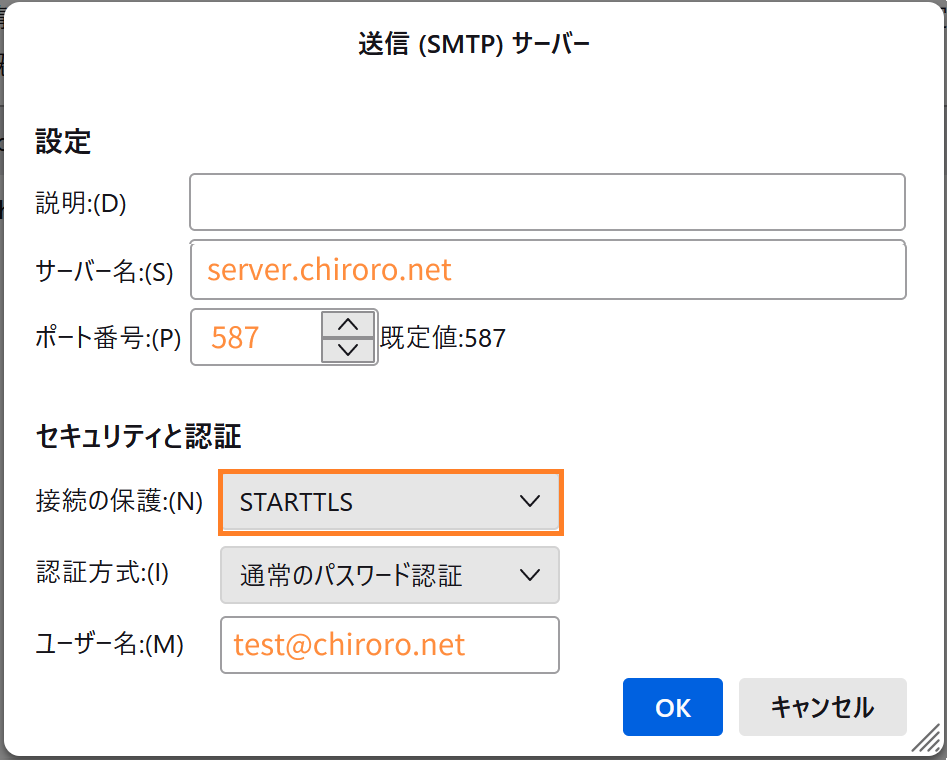Open the STARTTLS connection security dropdown

[390, 502]
